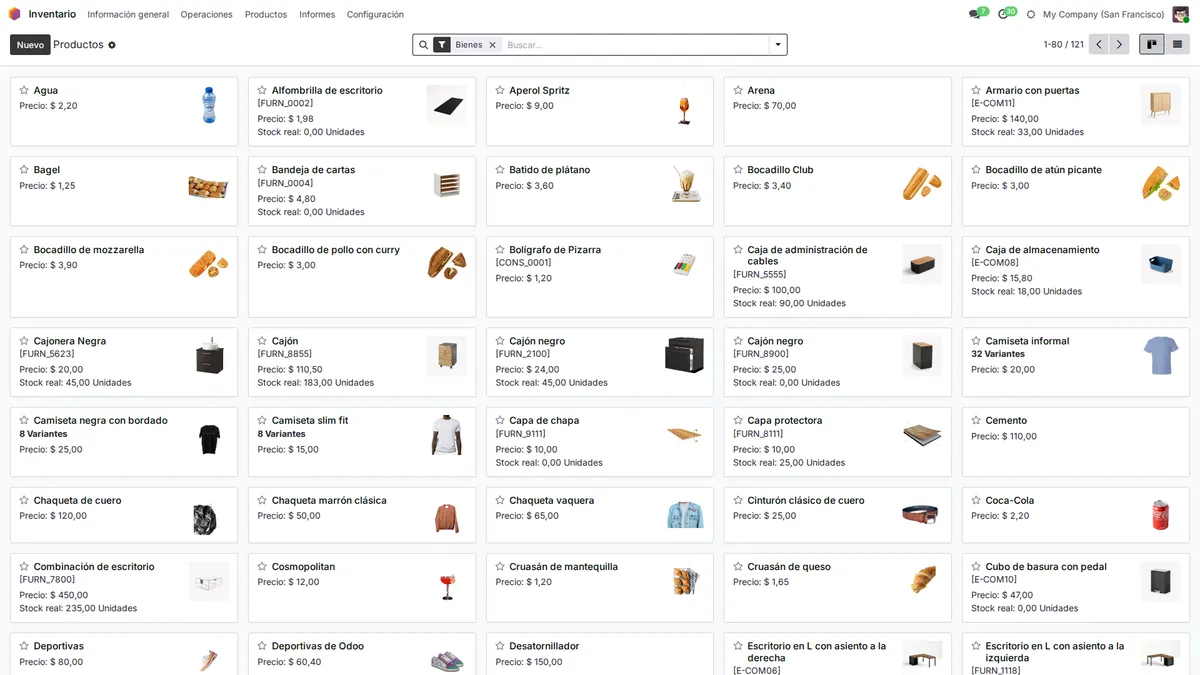The height and width of the screenshot is (675, 1200).
Task: Open the Configuración menu
Action: click(x=375, y=15)
